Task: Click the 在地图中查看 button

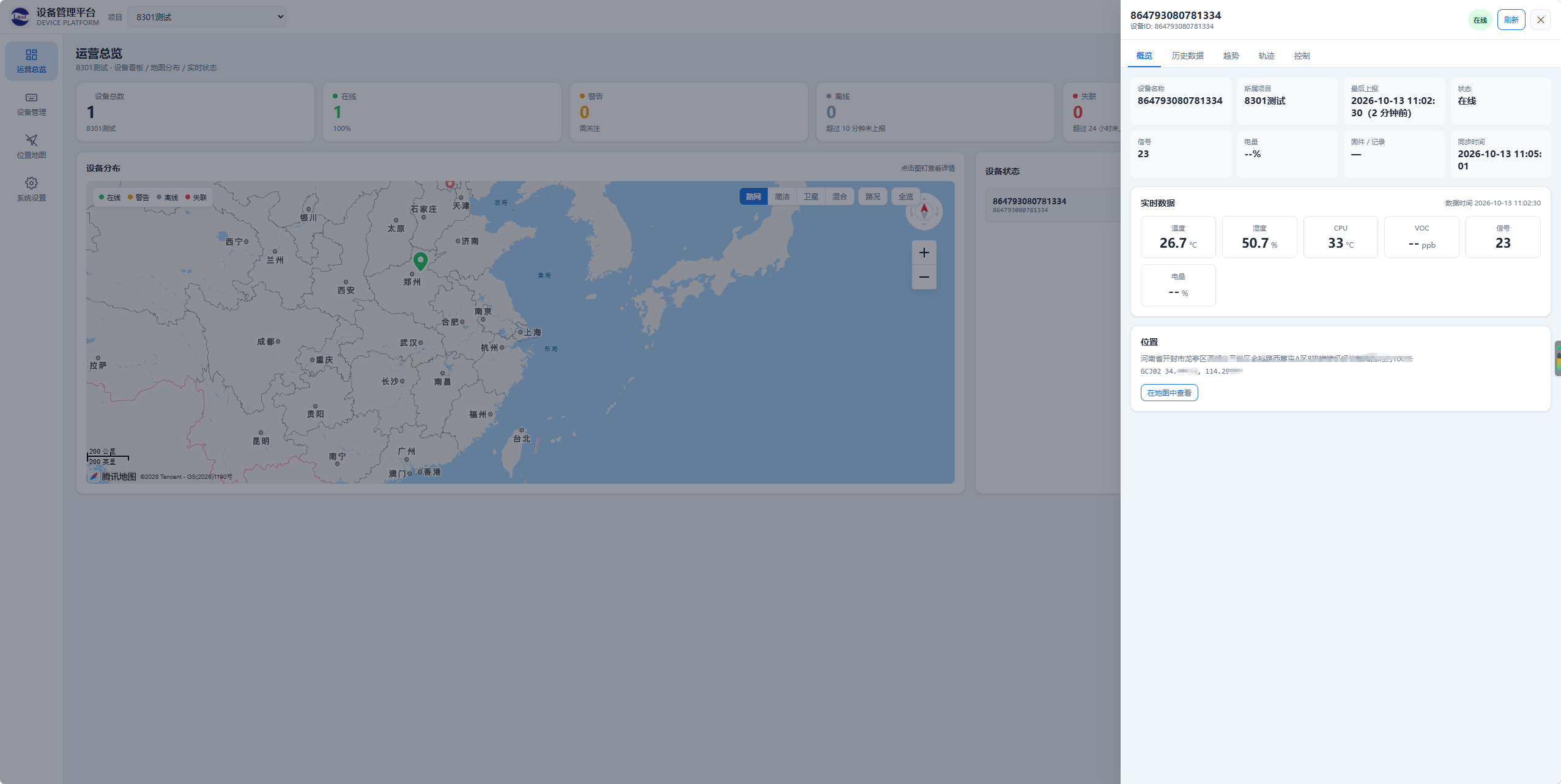Action: pos(1169,393)
